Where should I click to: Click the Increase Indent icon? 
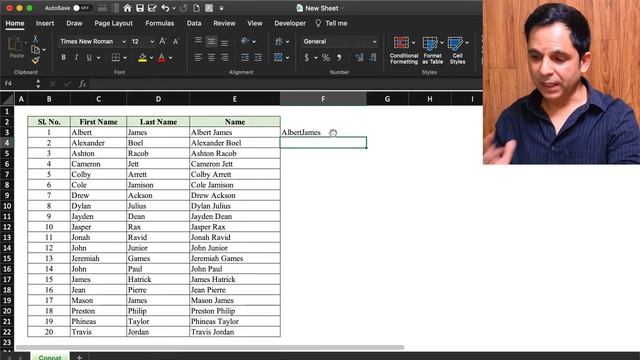coord(258,58)
